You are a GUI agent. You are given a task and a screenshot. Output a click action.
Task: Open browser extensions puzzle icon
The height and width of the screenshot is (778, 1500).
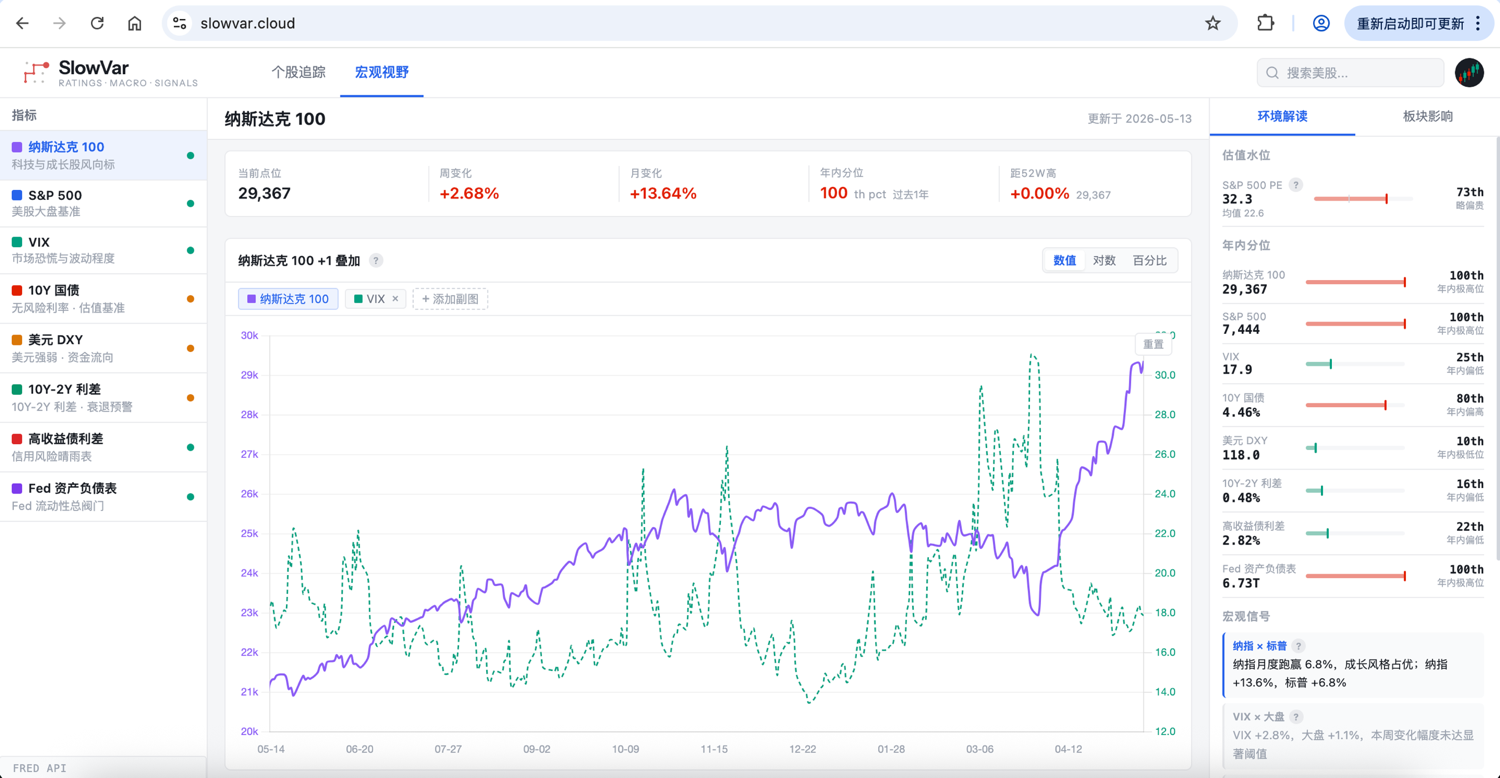pyautogui.click(x=1265, y=23)
